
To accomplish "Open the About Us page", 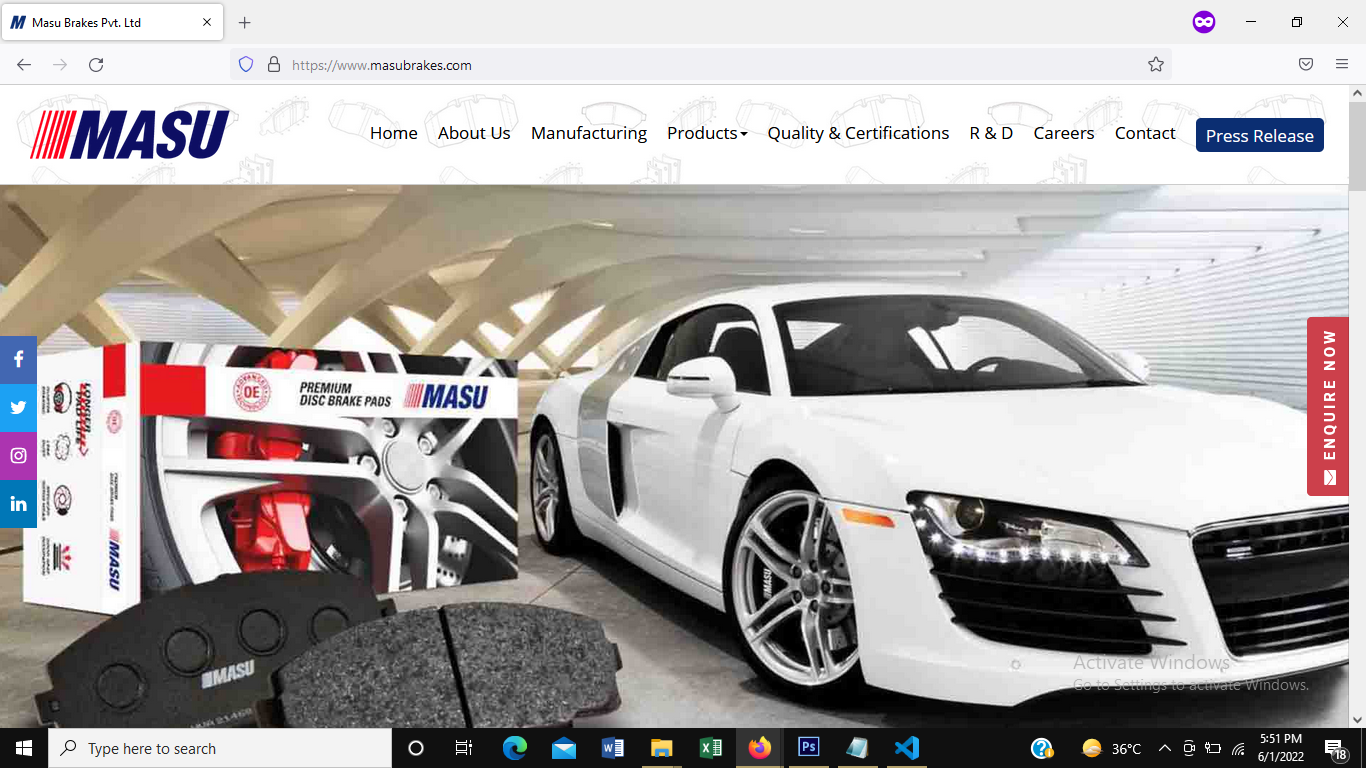I will point(474,133).
